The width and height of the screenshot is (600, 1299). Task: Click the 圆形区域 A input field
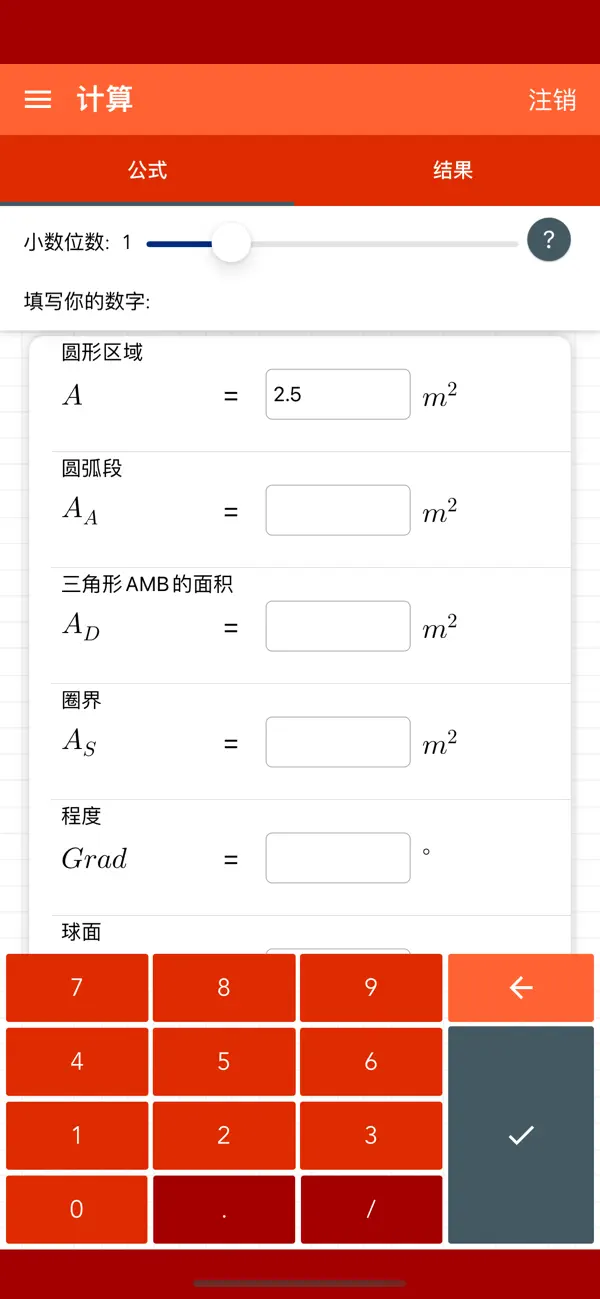coord(337,394)
